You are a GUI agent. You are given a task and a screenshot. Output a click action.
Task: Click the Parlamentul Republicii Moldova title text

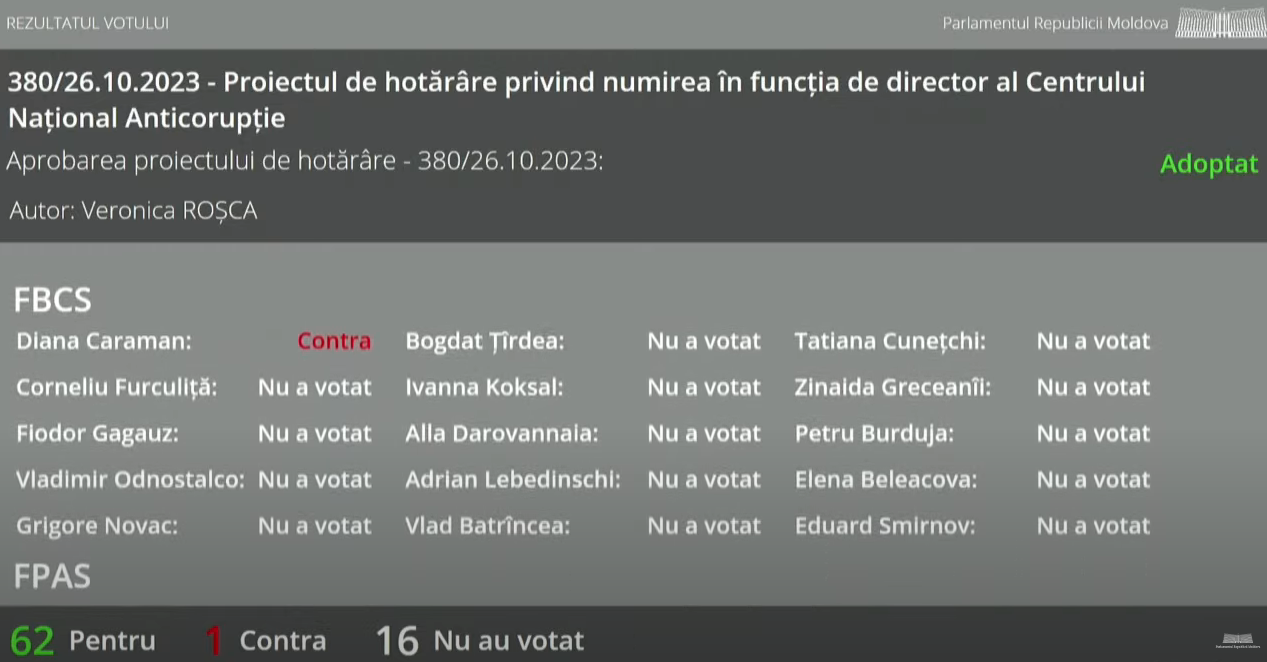(1055, 23)
